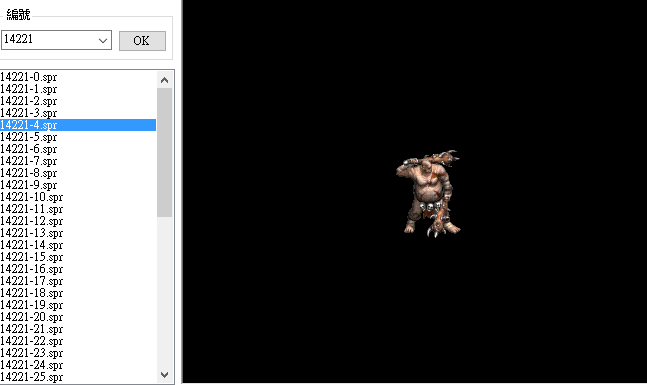
Task: Select 14221-23.spr in the list
Action: 78,353
